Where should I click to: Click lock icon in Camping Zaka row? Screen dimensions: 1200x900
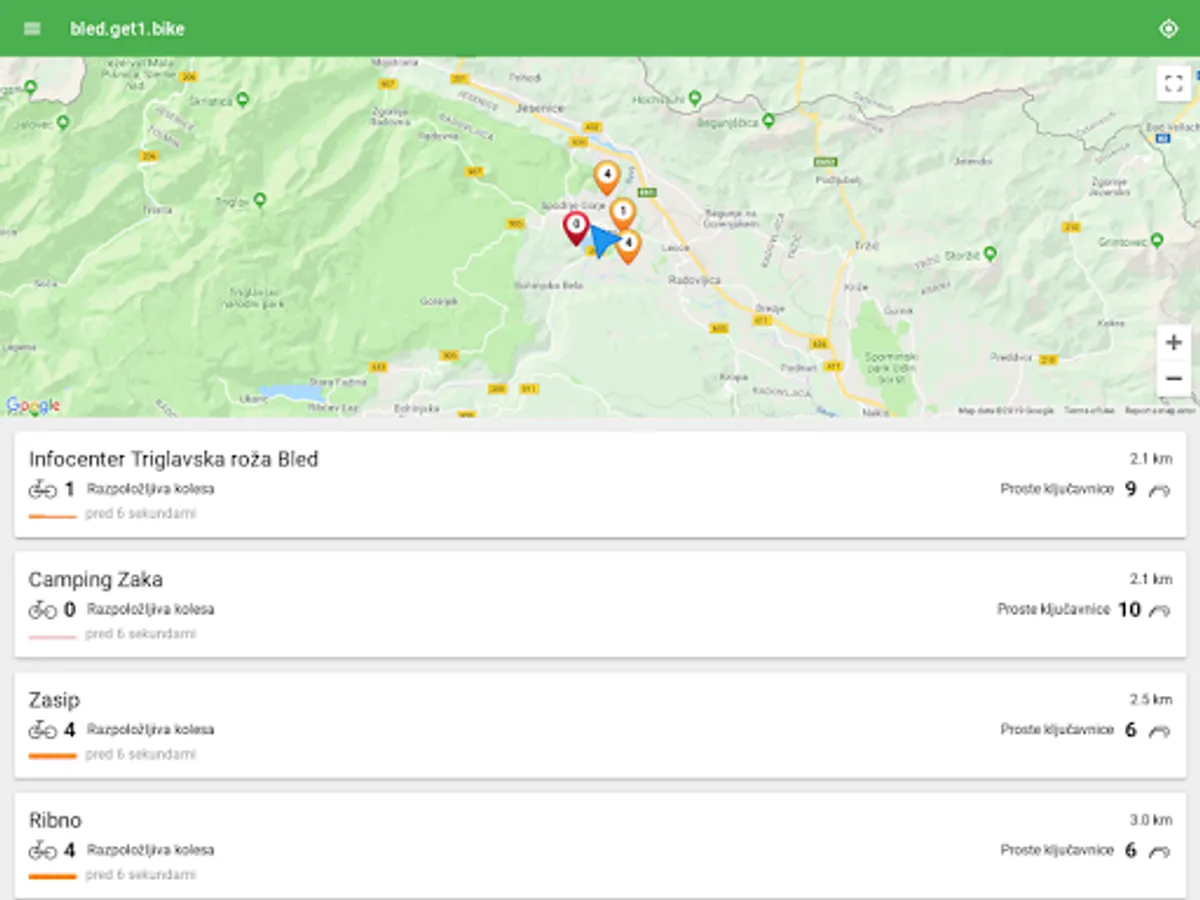pos(1160,610)
